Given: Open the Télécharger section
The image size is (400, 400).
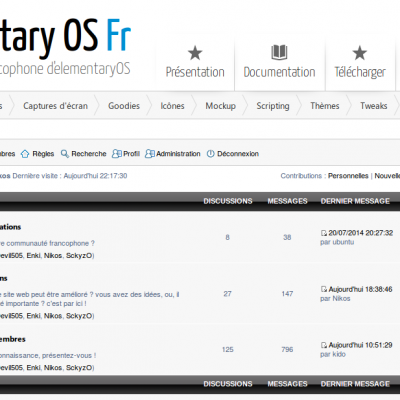Looking at the screenshot, I should pos(360,72).
